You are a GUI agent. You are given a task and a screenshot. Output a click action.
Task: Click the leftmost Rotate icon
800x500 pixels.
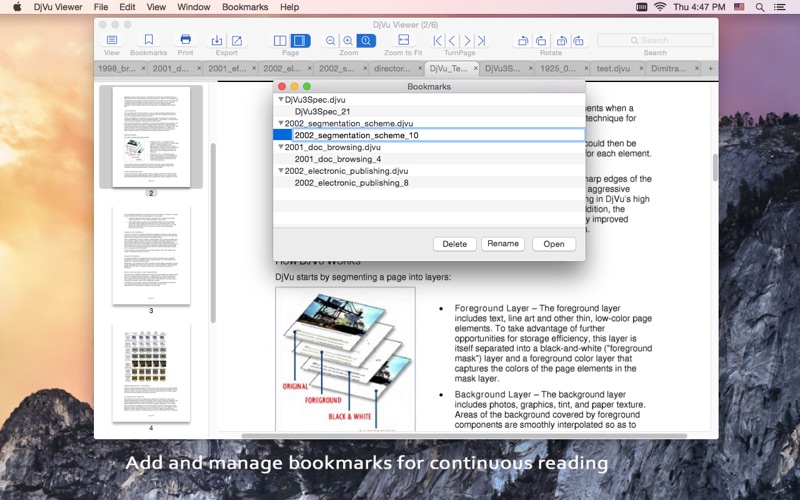[x=523, y=41]
